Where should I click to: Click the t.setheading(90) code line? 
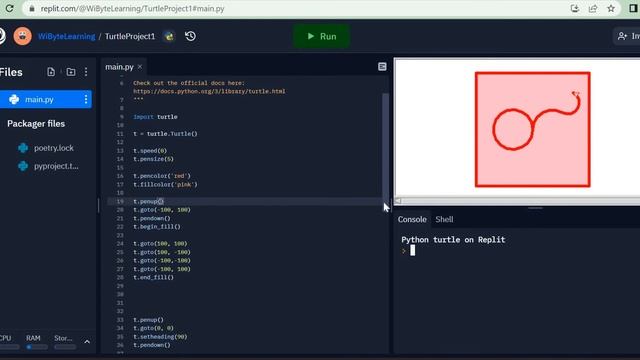pos(160,337)
